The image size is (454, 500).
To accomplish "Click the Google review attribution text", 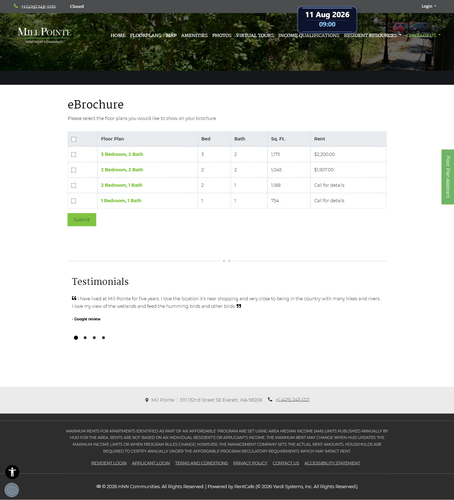I will [x=86, y=319].
